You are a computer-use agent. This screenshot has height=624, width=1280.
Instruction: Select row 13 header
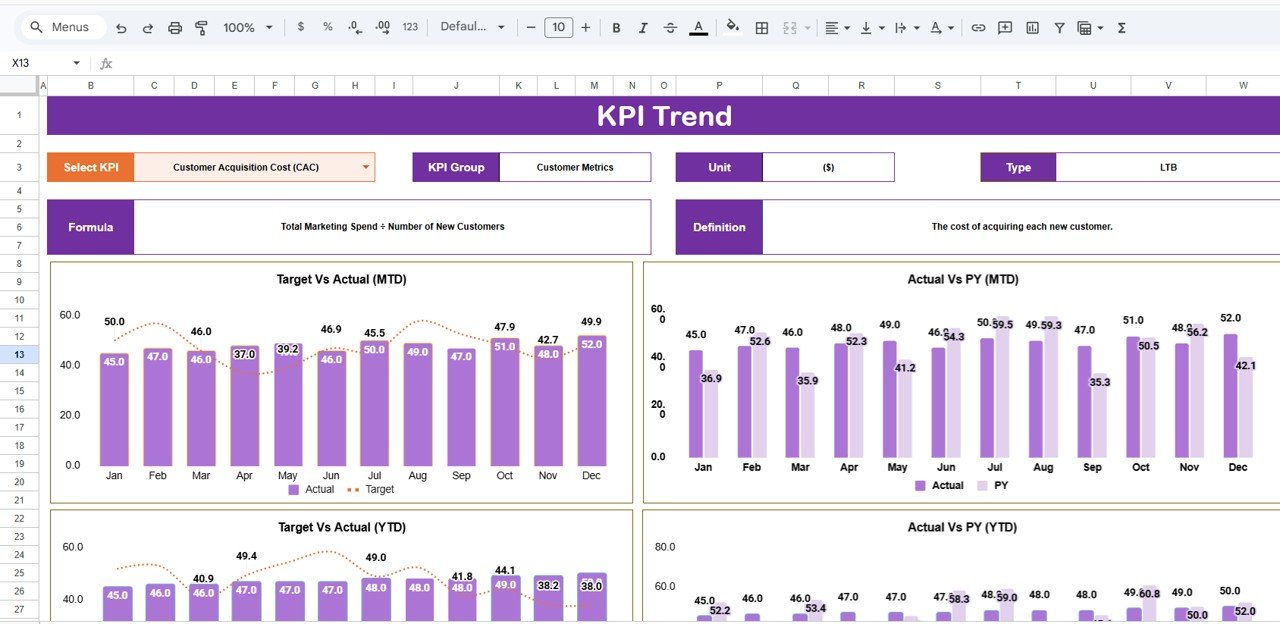tap(19, 354)
